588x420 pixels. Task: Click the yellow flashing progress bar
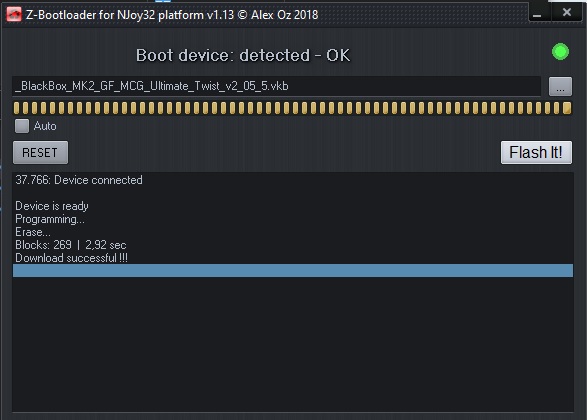tap(292, 108)
